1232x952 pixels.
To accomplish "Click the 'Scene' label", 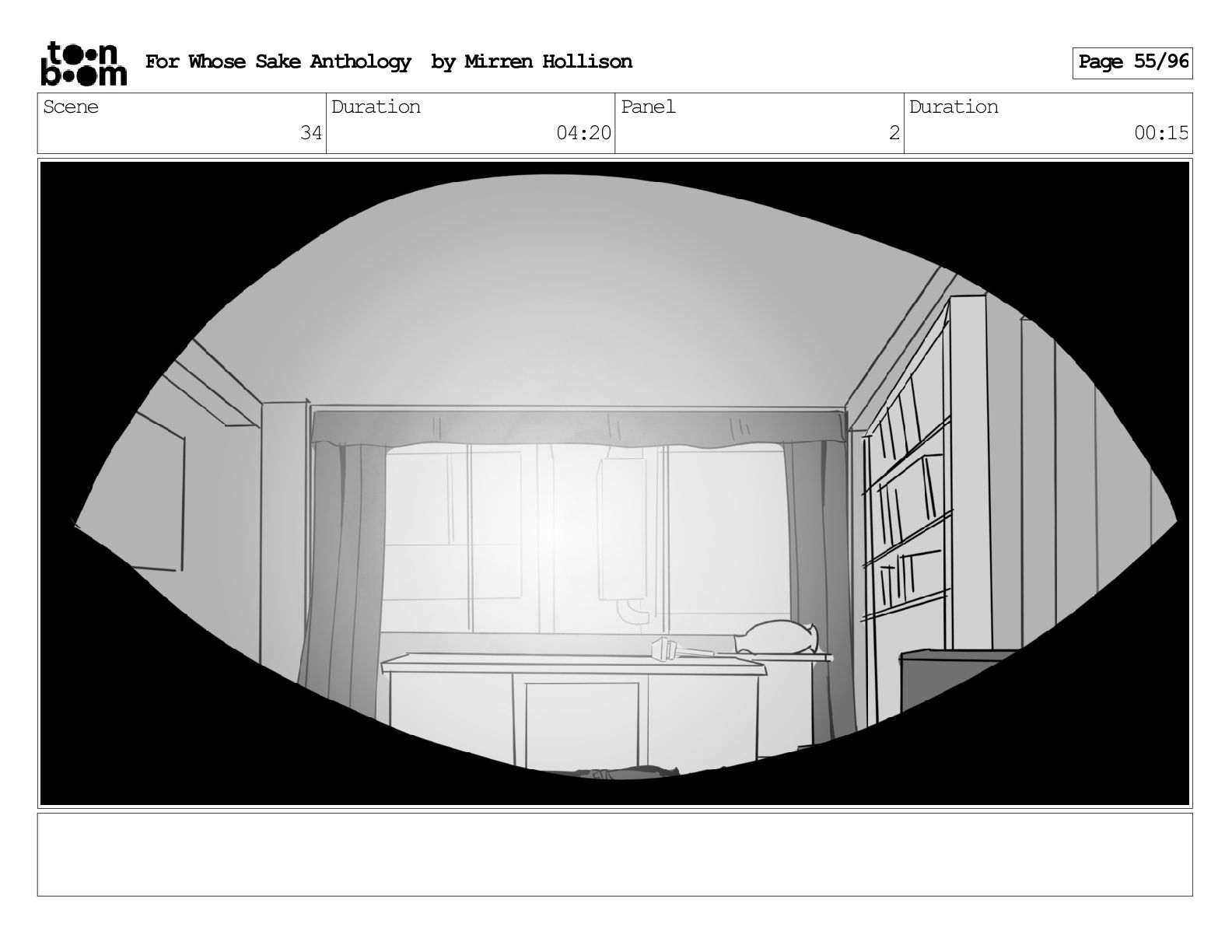I will click(71, 107).
